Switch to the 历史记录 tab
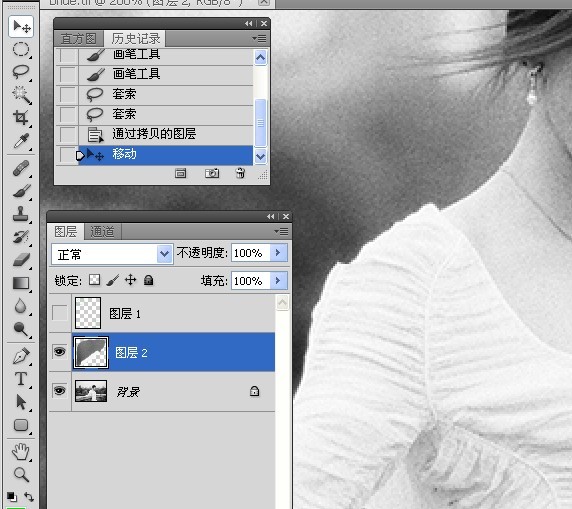The image size is (572, 509). pos(135,39)
